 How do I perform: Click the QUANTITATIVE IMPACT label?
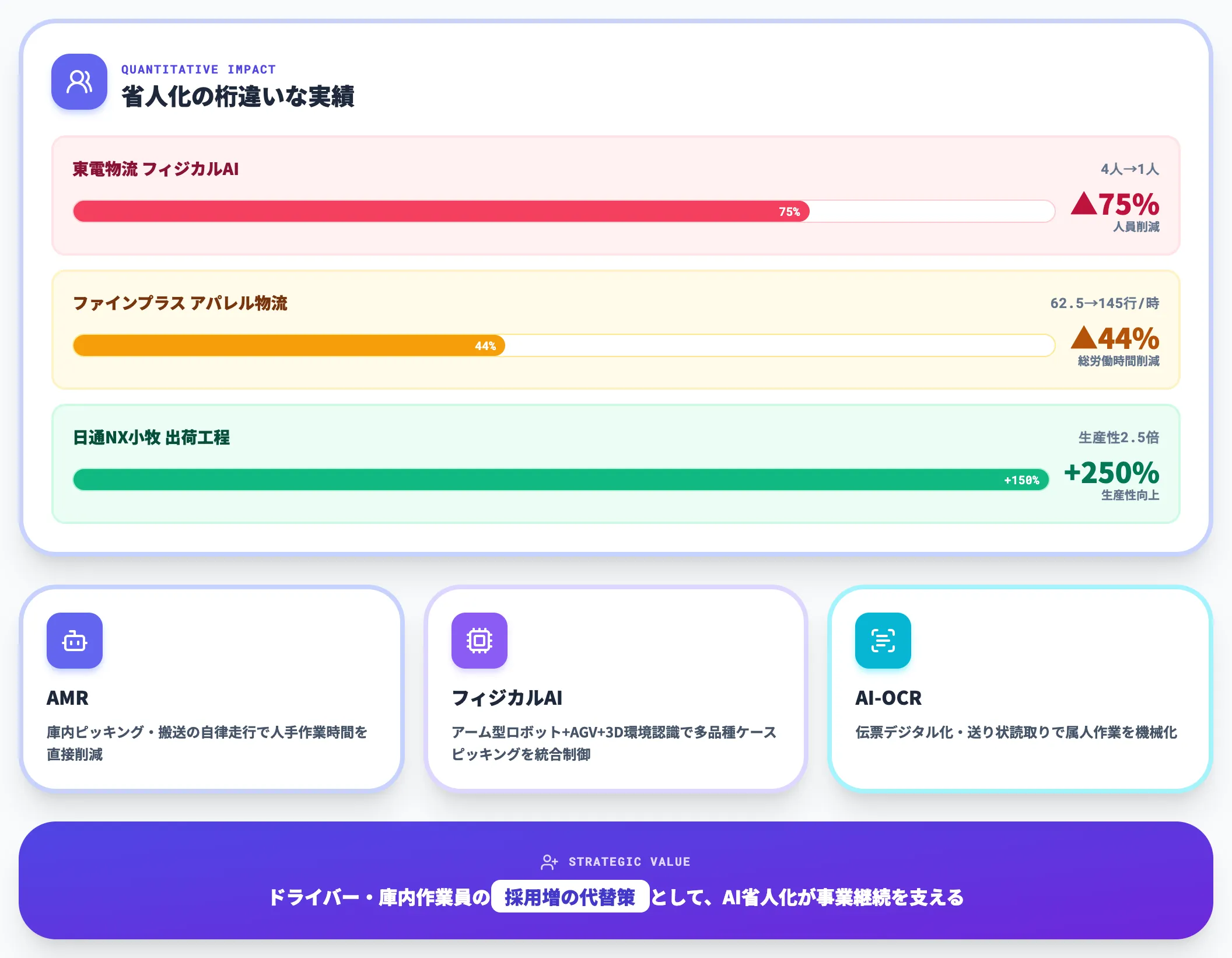pyautogui.click(x=198, y=69)
